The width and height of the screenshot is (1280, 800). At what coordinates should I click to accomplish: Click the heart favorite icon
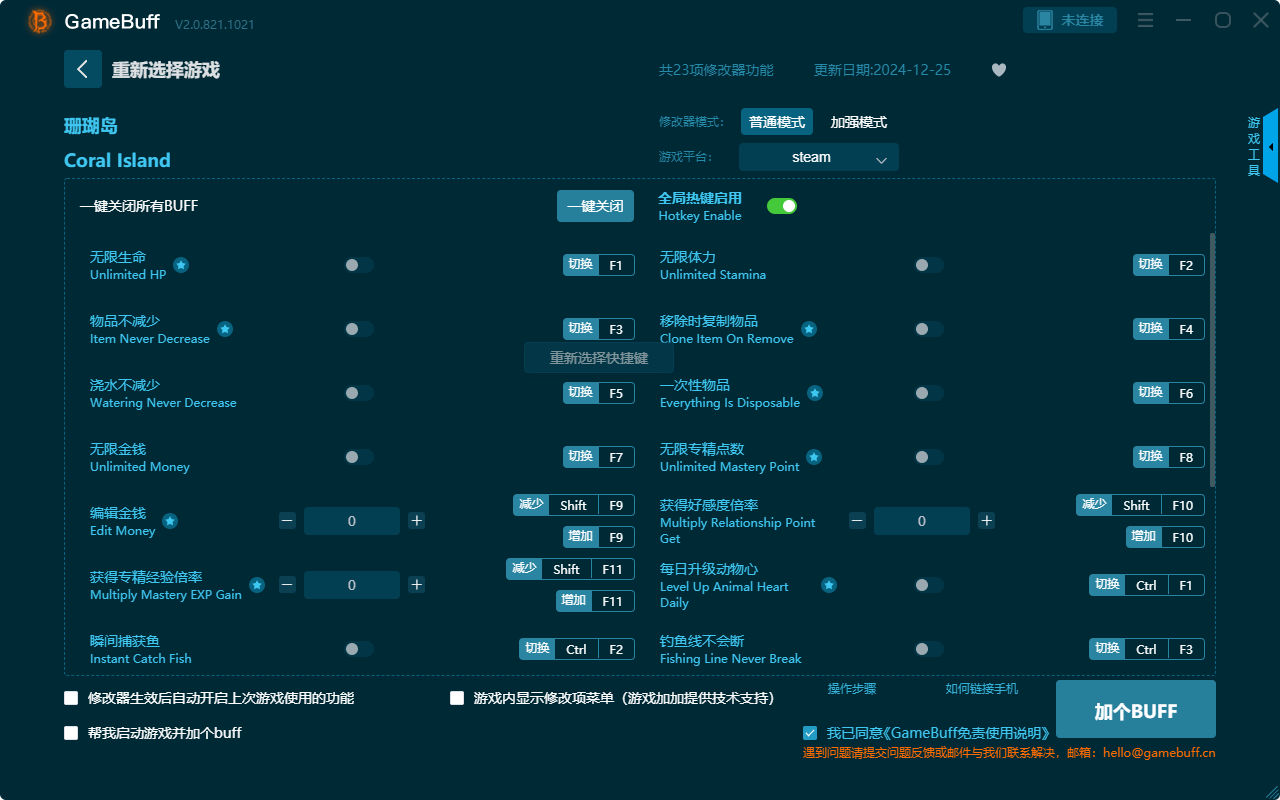pos(998,70)
